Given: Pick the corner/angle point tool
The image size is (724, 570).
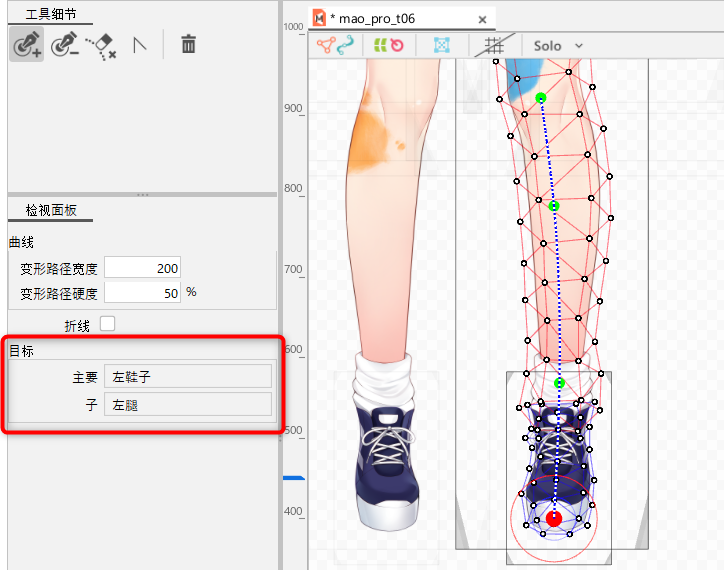Looking at the screenshot, I should coord(140,44).
